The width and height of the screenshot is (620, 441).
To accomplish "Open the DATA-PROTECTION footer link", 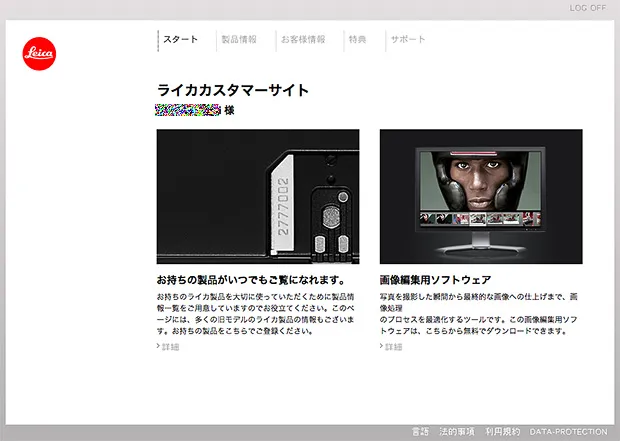I will pyautogui.click(x=569, y=432).
